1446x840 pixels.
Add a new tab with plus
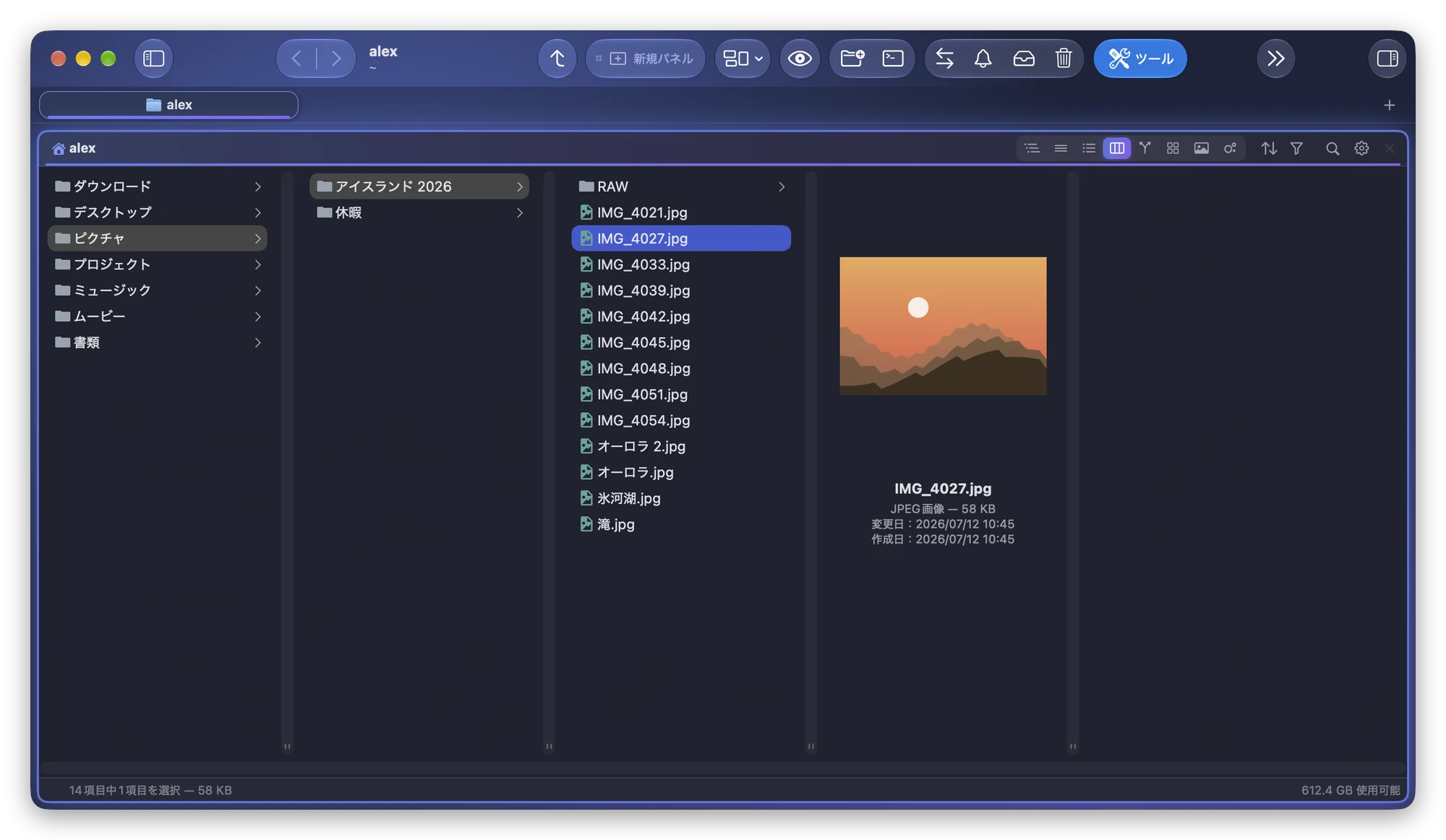pyautogui.click(x=1389, y=106)
